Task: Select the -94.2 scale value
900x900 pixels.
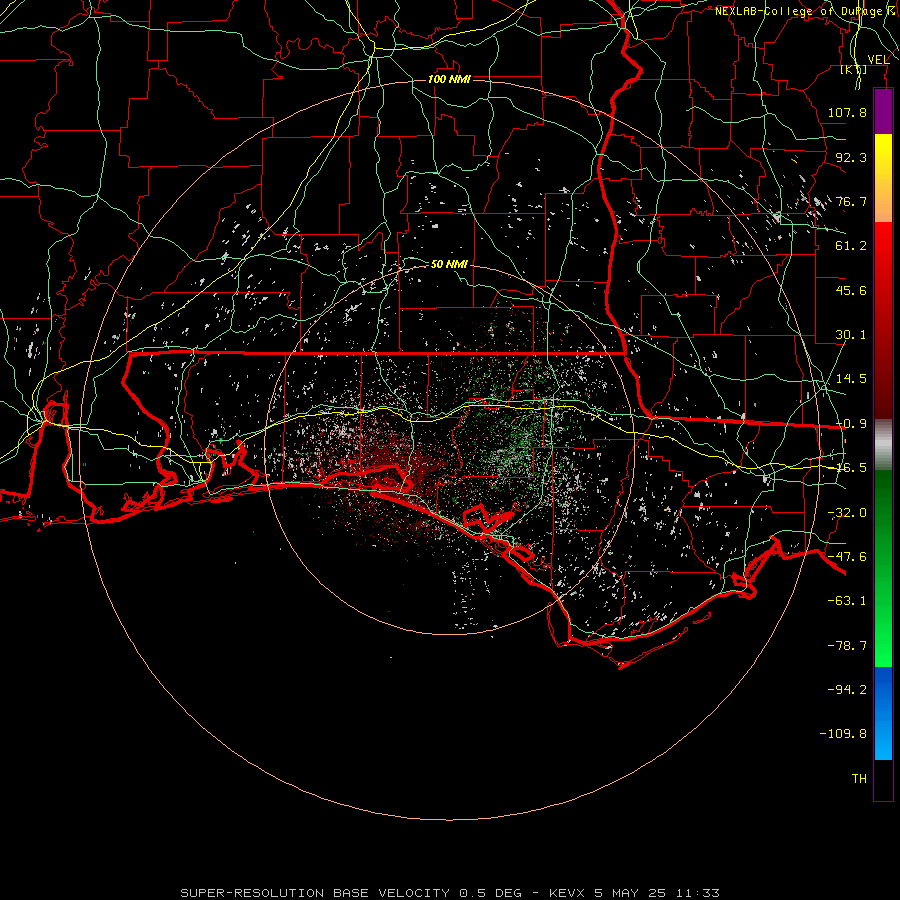Action: pos(847,690)
